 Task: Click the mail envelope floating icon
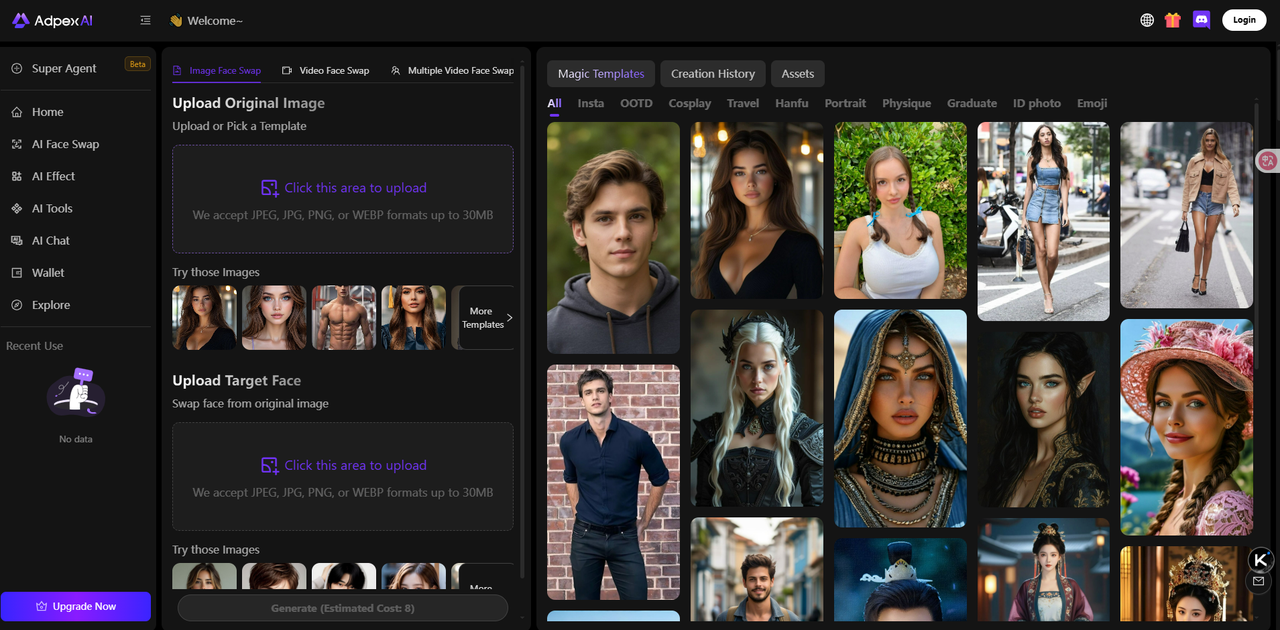(1258, 581)
